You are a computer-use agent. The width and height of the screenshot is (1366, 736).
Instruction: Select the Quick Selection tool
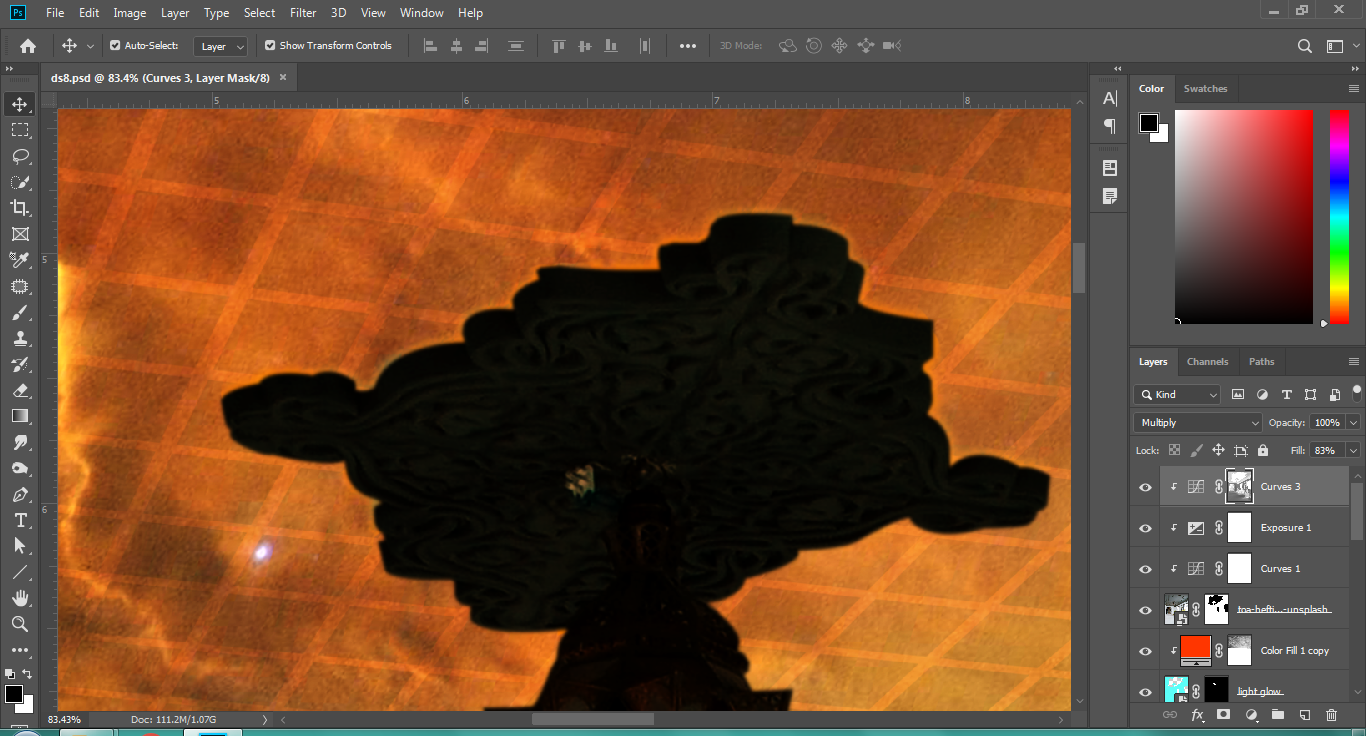coord(19,182)
